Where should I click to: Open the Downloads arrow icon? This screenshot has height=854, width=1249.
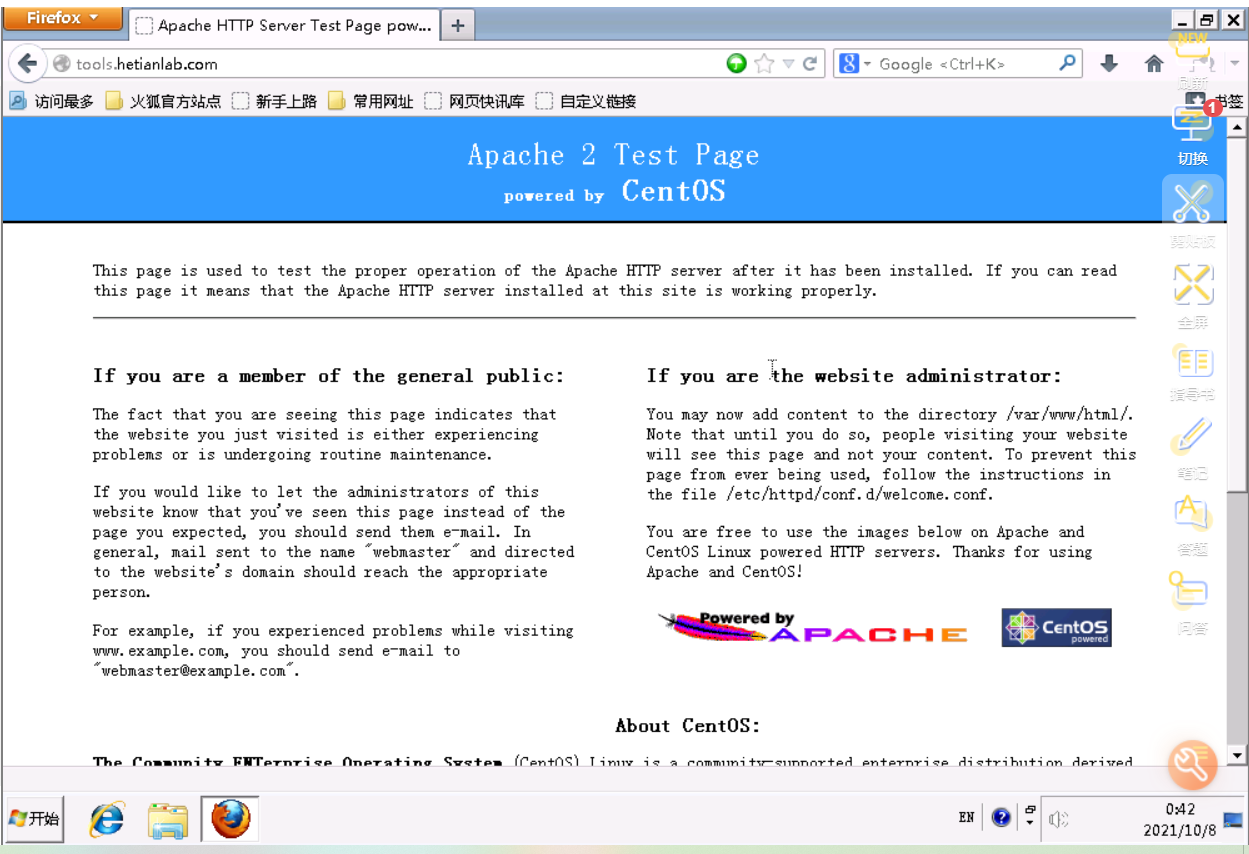pos(1109,64)
